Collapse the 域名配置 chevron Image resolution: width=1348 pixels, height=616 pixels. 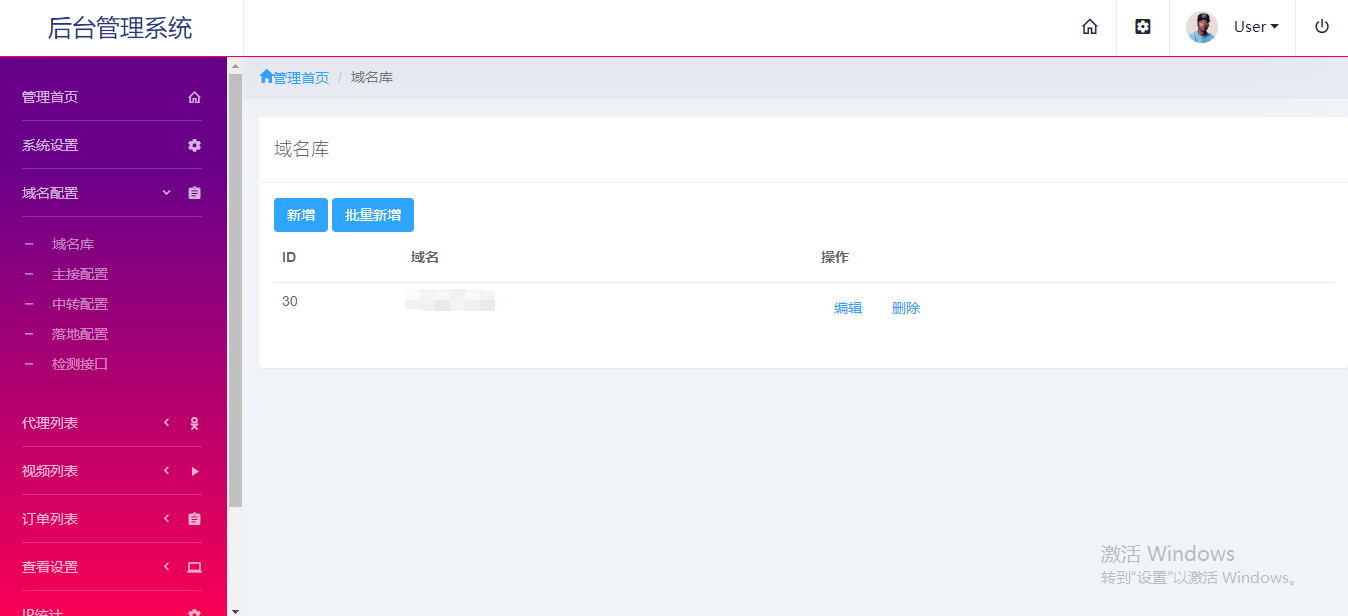pos(167,193)
